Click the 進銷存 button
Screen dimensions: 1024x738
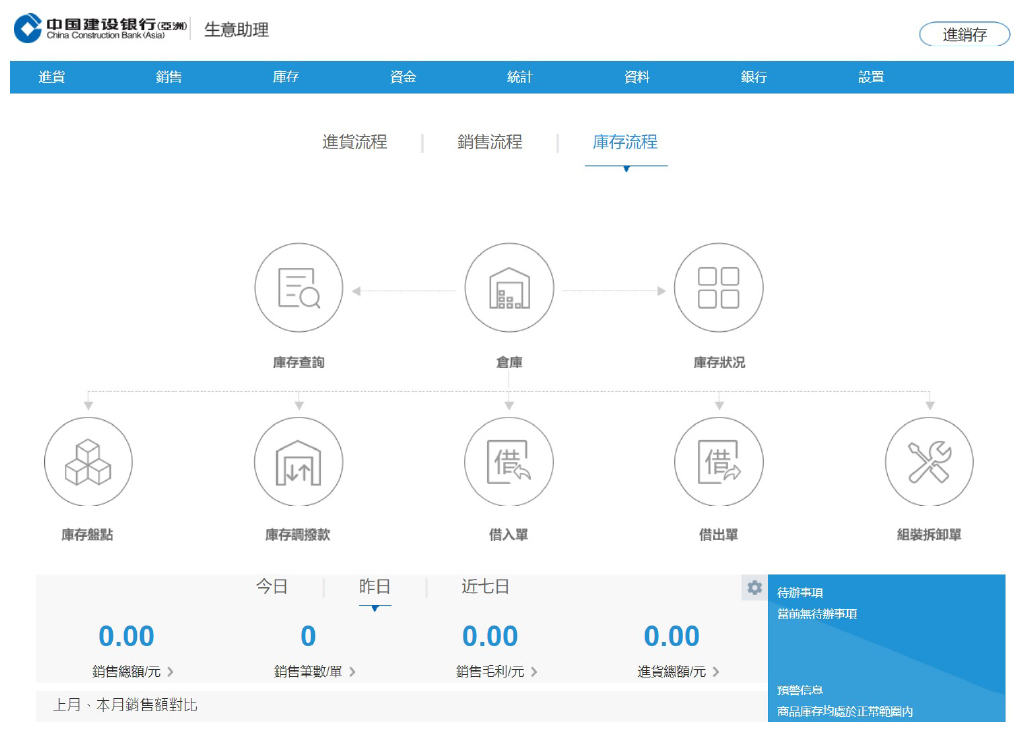[965, 35]
